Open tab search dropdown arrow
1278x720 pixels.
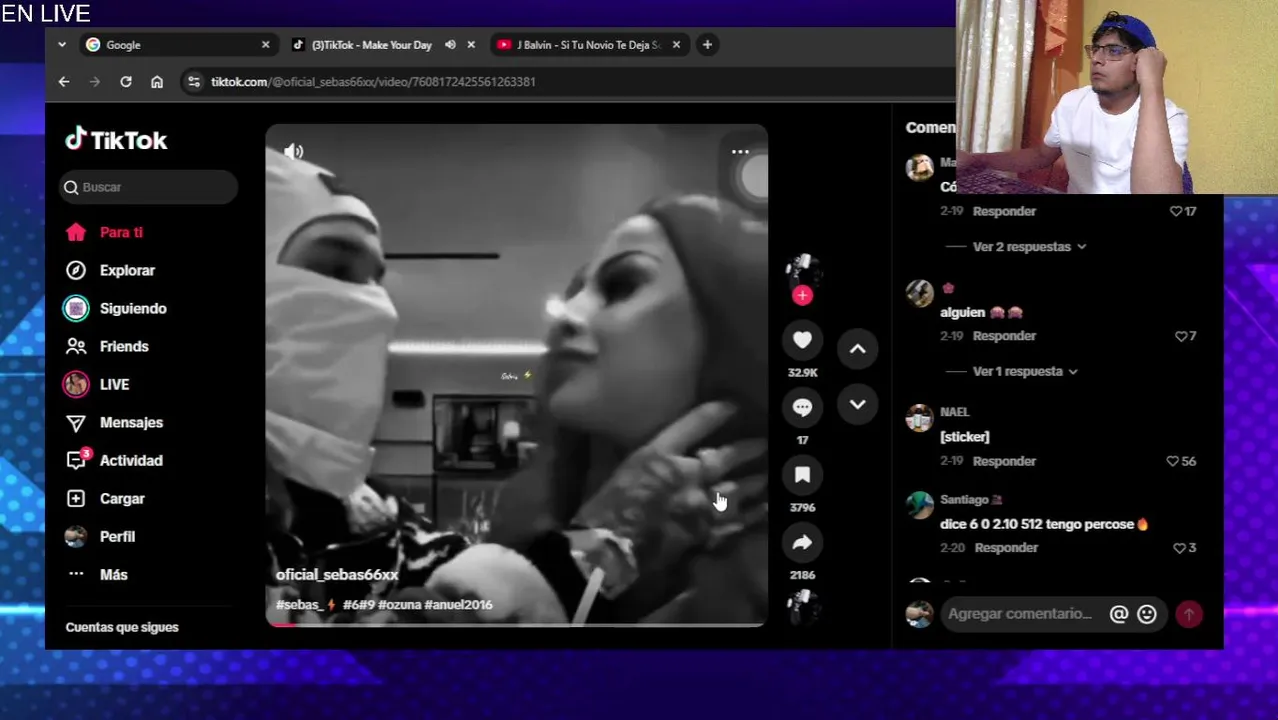tap(62, 45)
